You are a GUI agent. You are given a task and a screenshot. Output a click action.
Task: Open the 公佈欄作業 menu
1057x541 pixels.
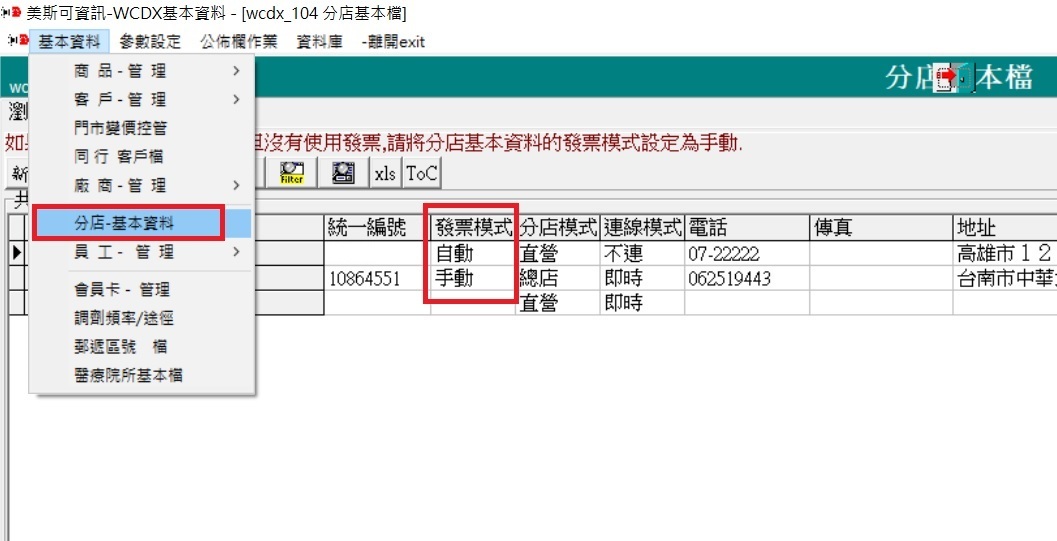click(x=239, y=42)
